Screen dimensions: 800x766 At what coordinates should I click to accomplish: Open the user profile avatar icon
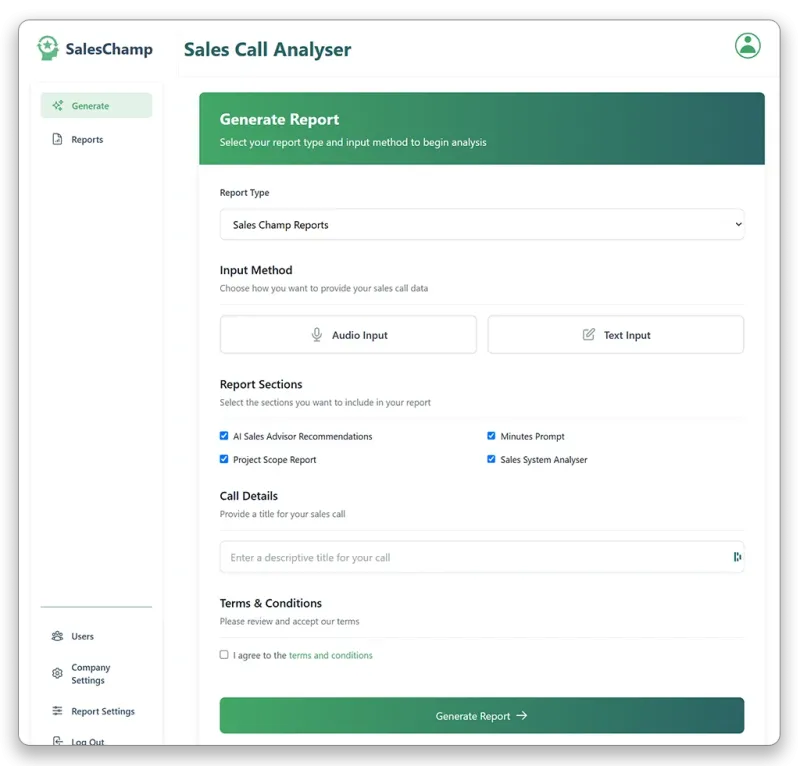[747, 46]
